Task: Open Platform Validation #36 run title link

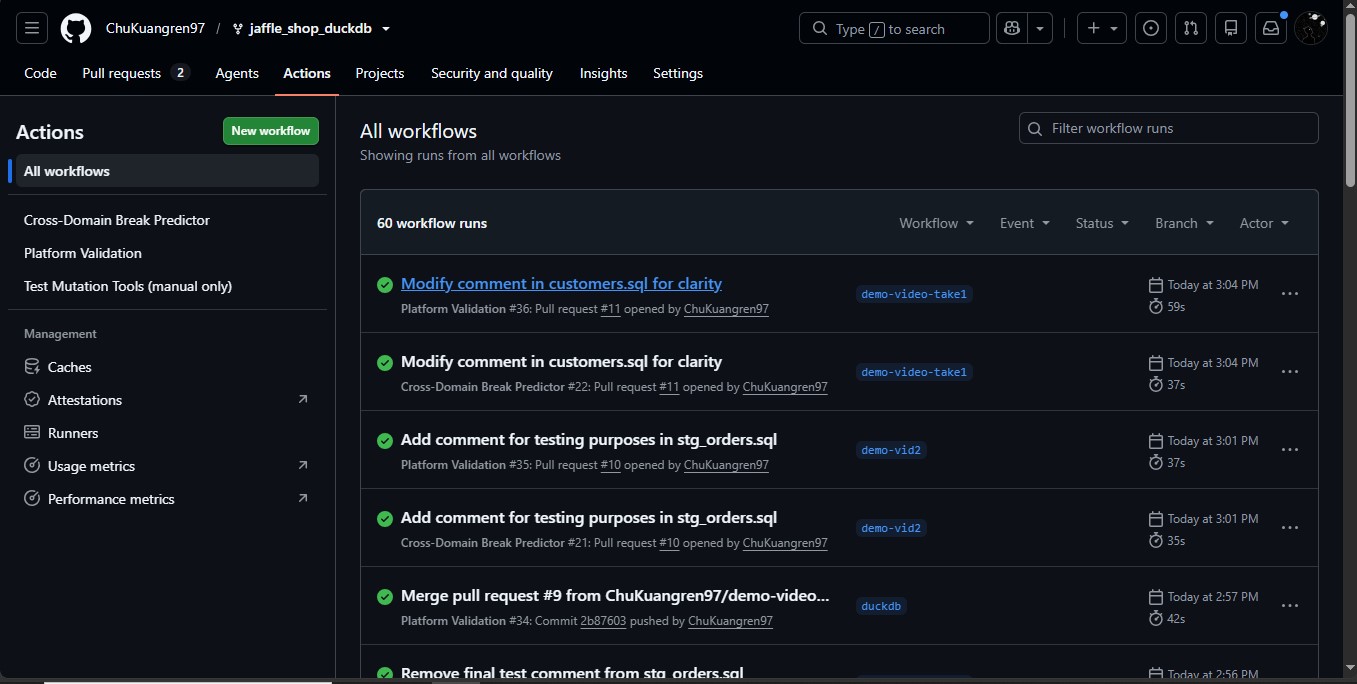Action: (561, 284)
